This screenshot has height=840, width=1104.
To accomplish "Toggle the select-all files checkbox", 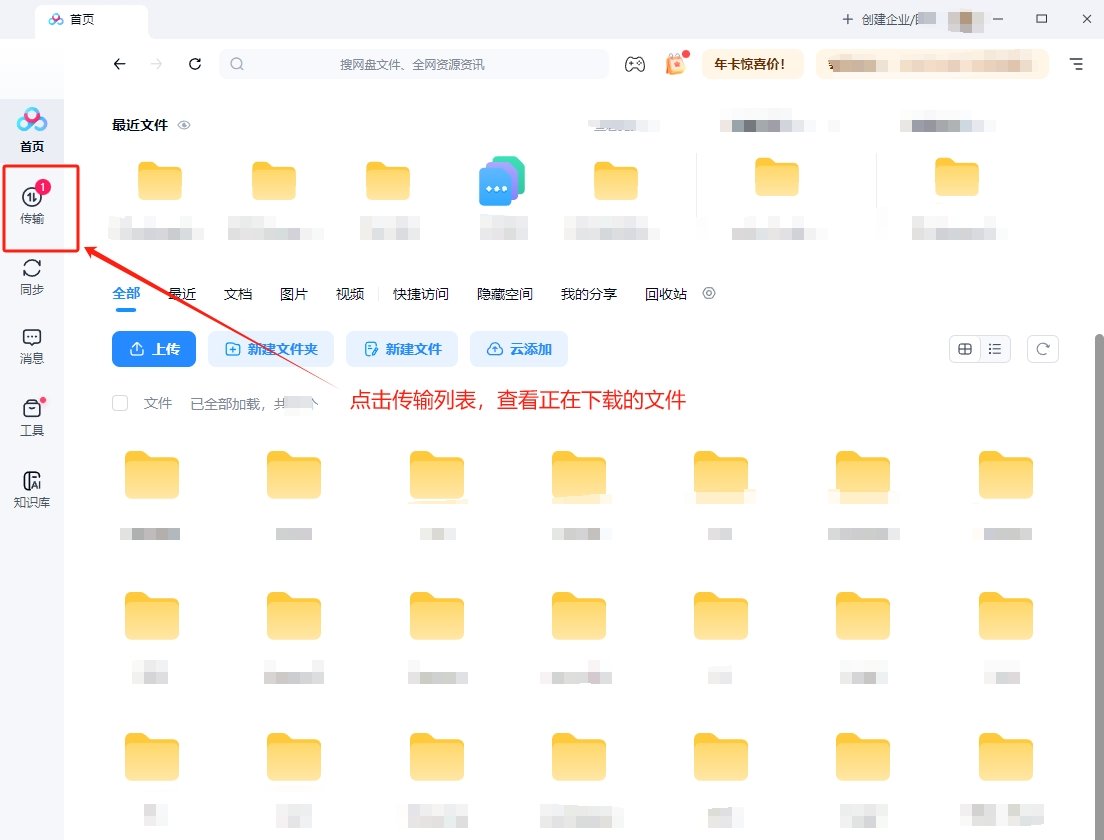I will pyautogui.click(x=120, y=403).
